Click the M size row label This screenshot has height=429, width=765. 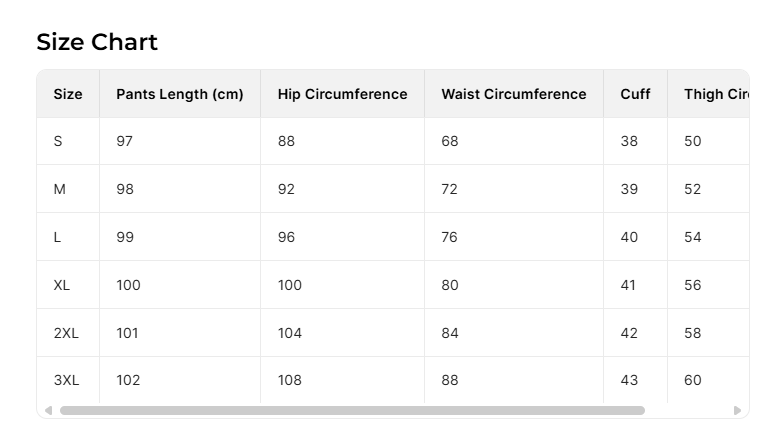[x=59, y=189]
